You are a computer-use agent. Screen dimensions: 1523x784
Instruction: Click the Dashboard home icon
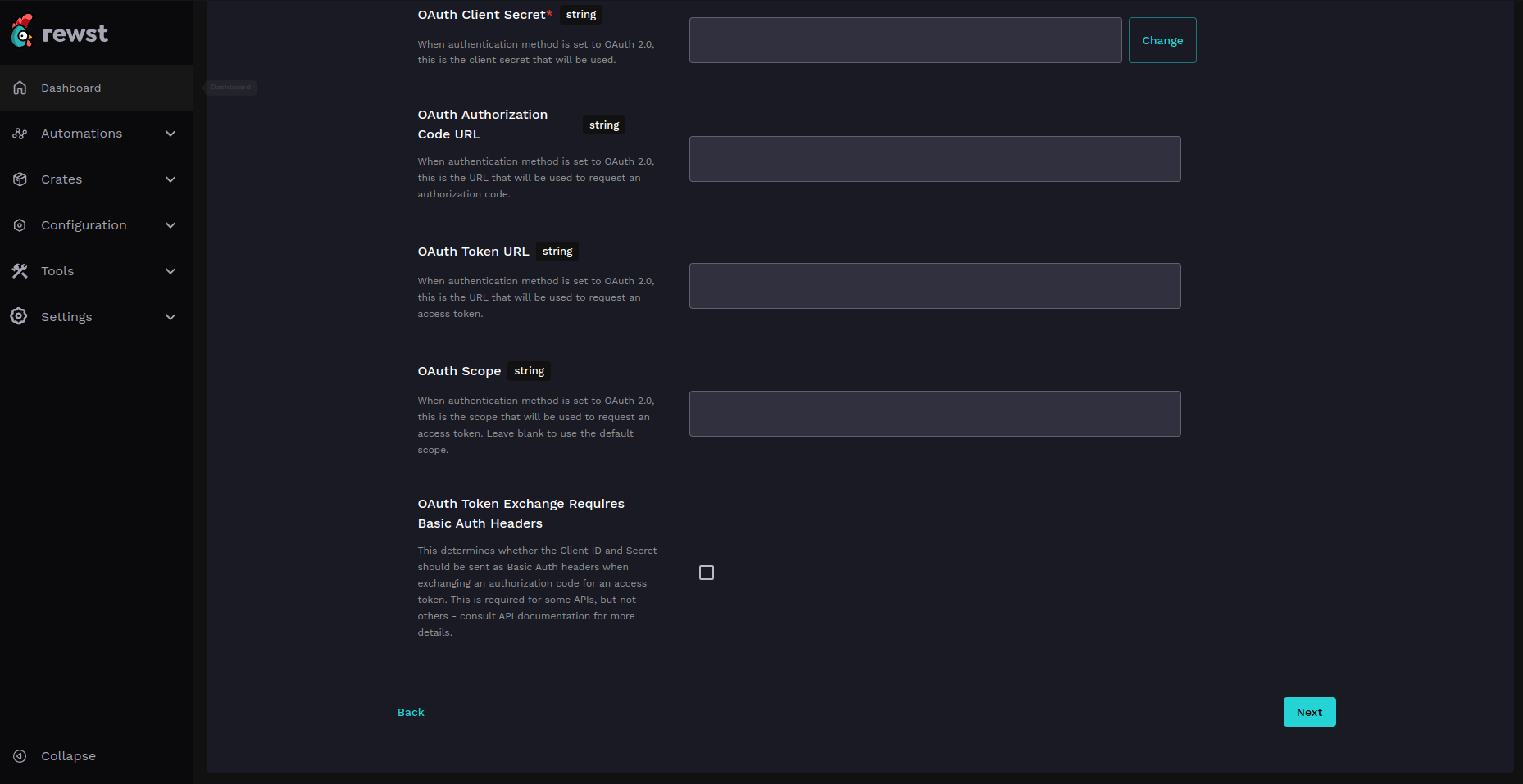(20, 88)
